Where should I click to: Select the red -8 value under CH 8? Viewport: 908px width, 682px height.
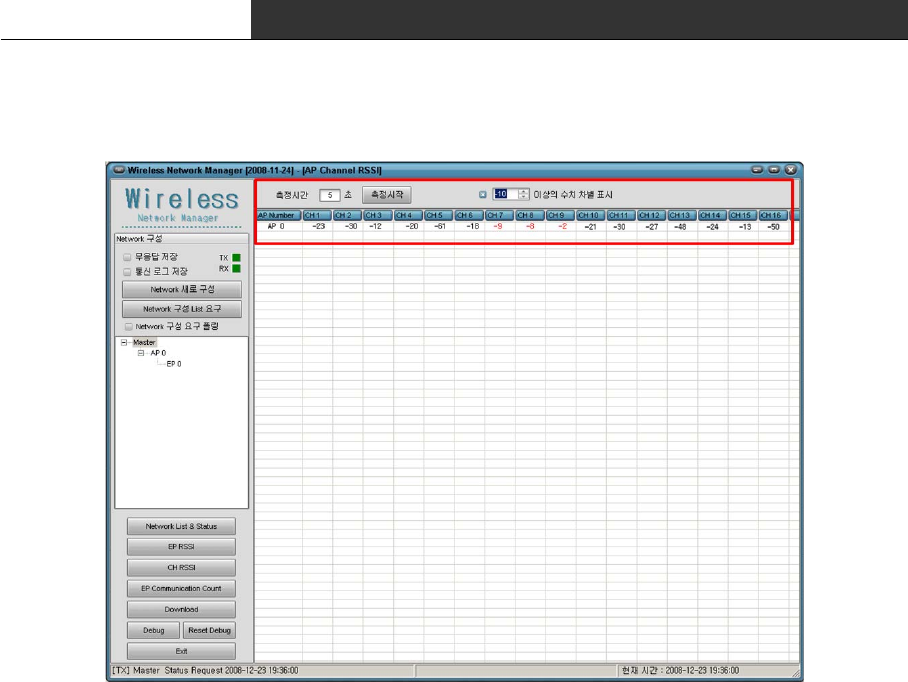click(x=530, y=227)
